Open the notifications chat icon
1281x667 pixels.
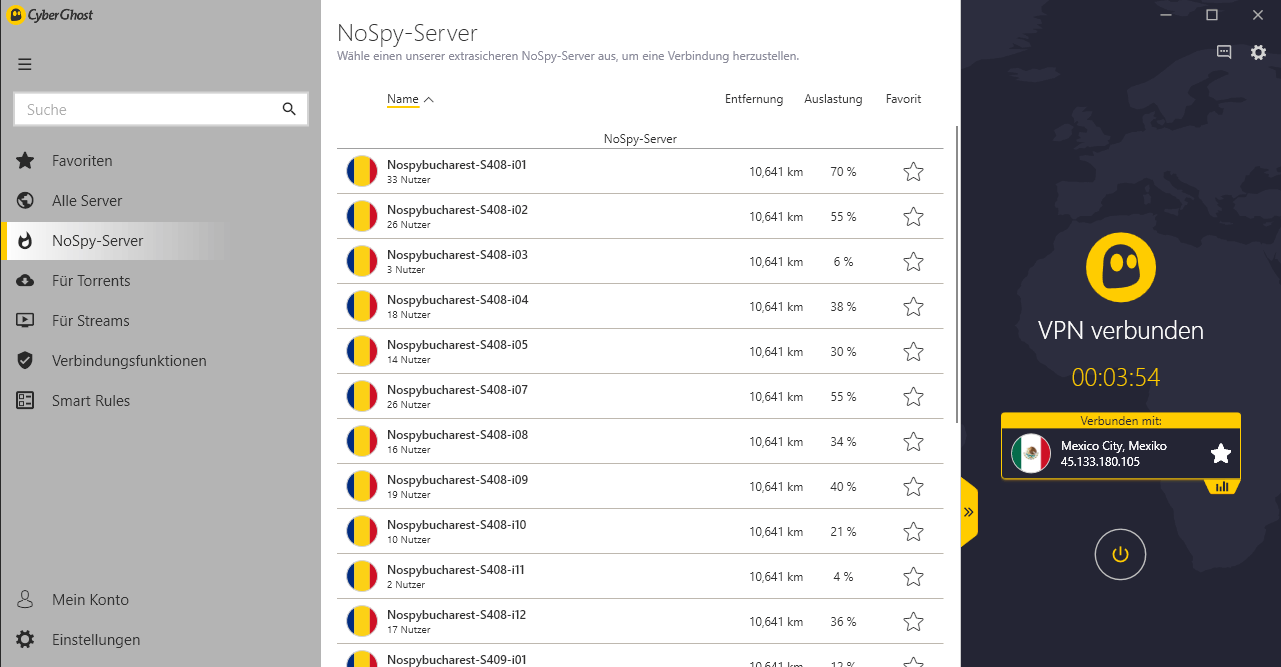click(1224, 53)
